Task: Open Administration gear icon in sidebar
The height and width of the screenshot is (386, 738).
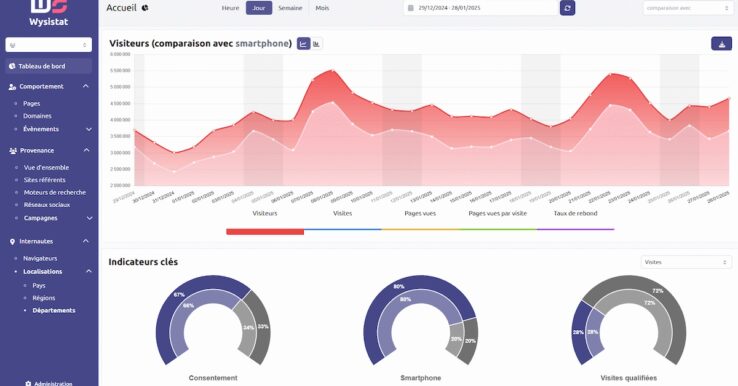Action: pyautogui.click(x=28, y=384)
